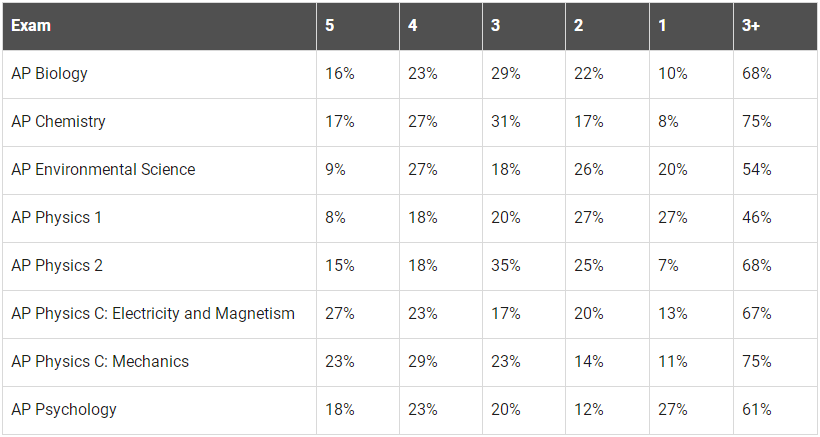Click the AP Chemistry exam name
Screen dimensions: 820x437
[58, 122]
